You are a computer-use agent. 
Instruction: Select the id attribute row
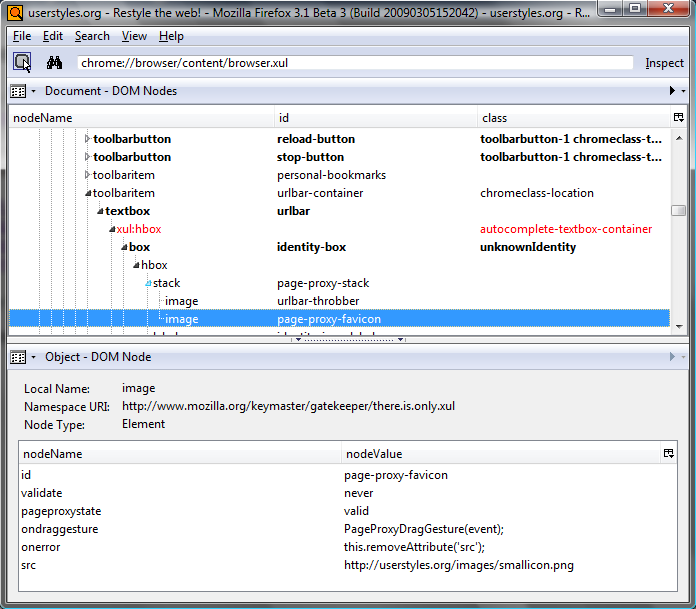(x=348, y=475)
